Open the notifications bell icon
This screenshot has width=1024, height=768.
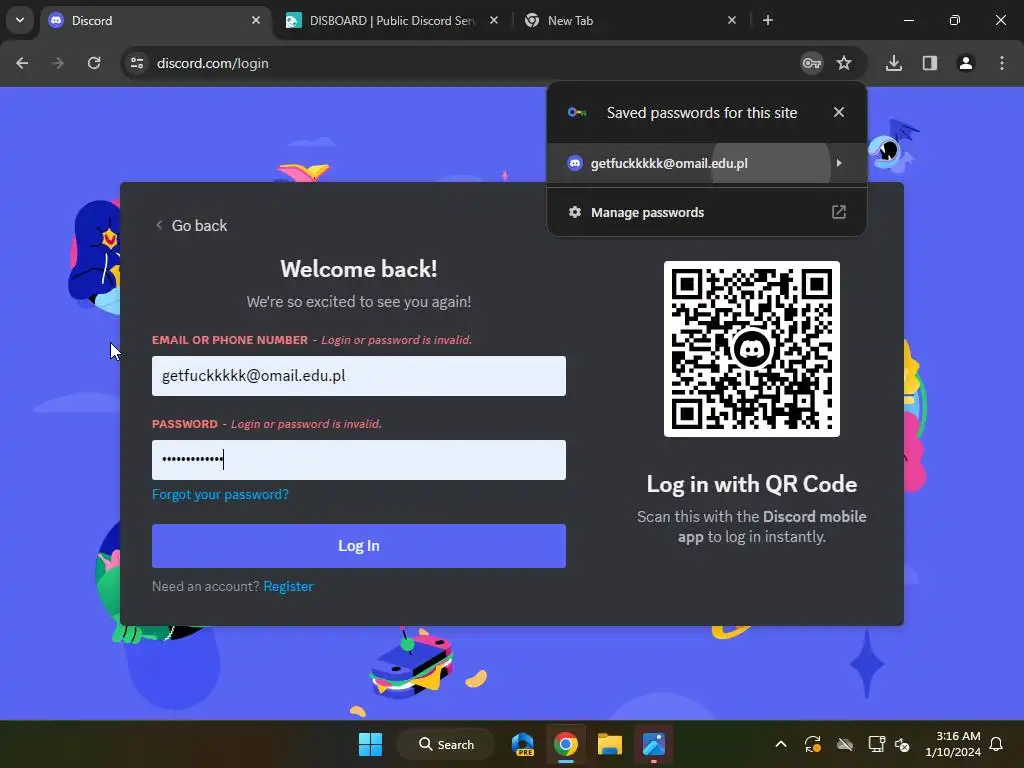(x=997, y=744)
